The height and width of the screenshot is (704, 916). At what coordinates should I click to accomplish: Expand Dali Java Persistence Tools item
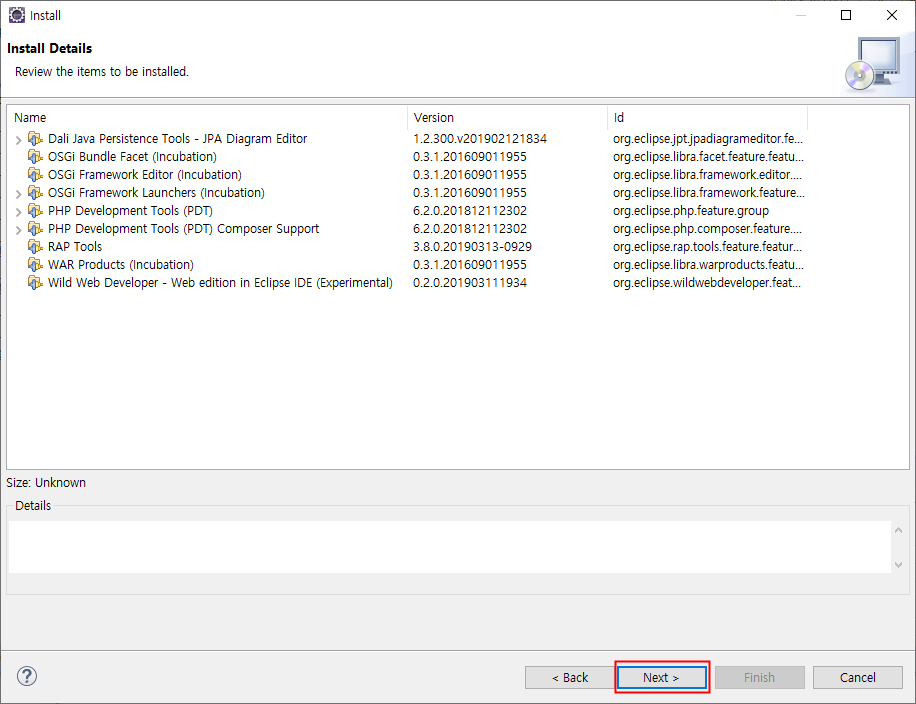tap(18, 140)
